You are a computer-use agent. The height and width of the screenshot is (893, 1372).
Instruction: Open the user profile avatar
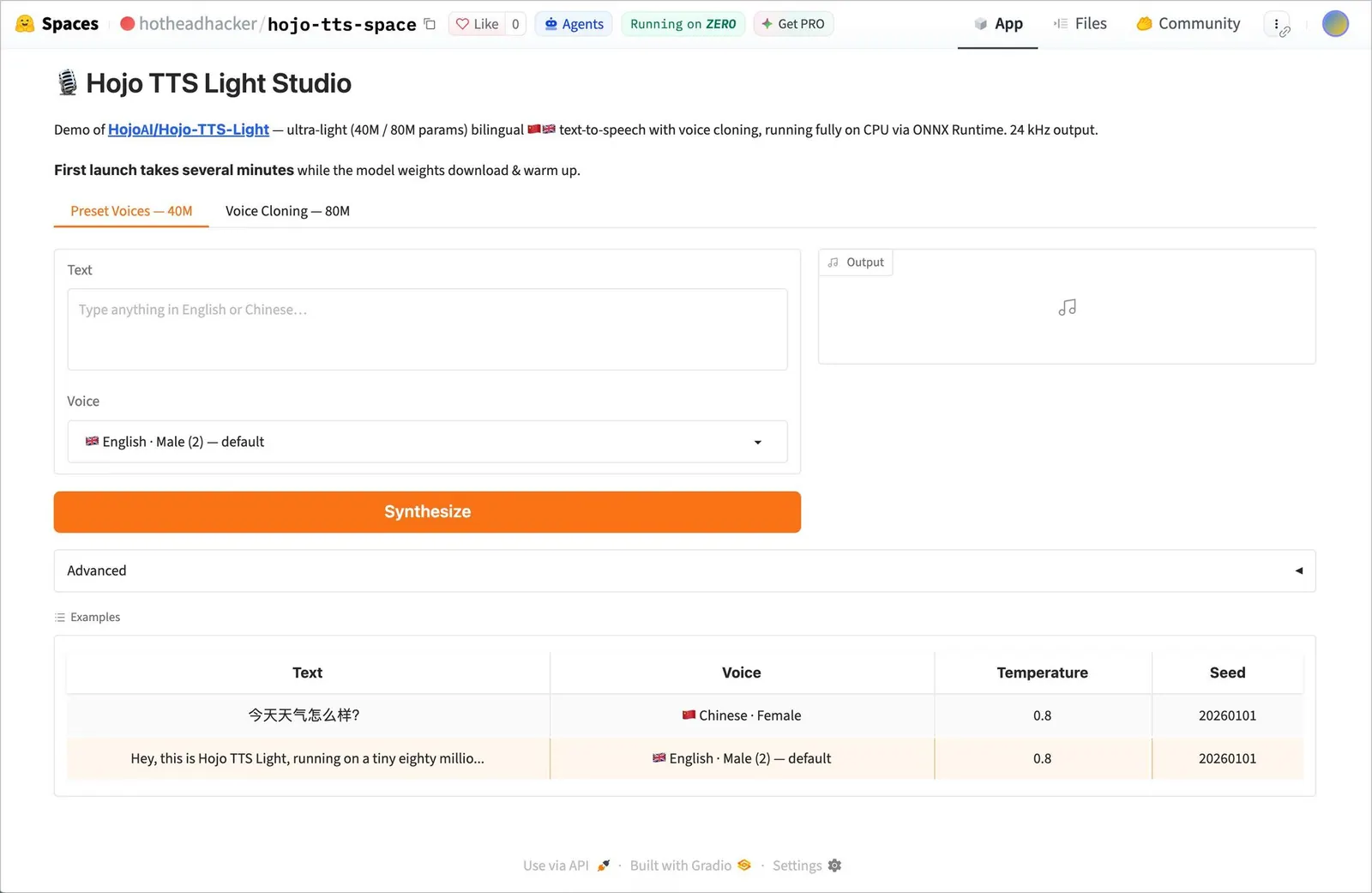pos(1335,24)
